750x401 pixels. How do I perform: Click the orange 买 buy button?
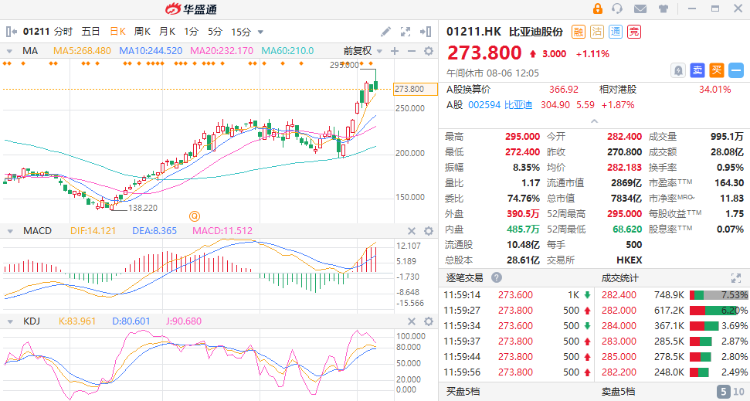pos(717,71)
